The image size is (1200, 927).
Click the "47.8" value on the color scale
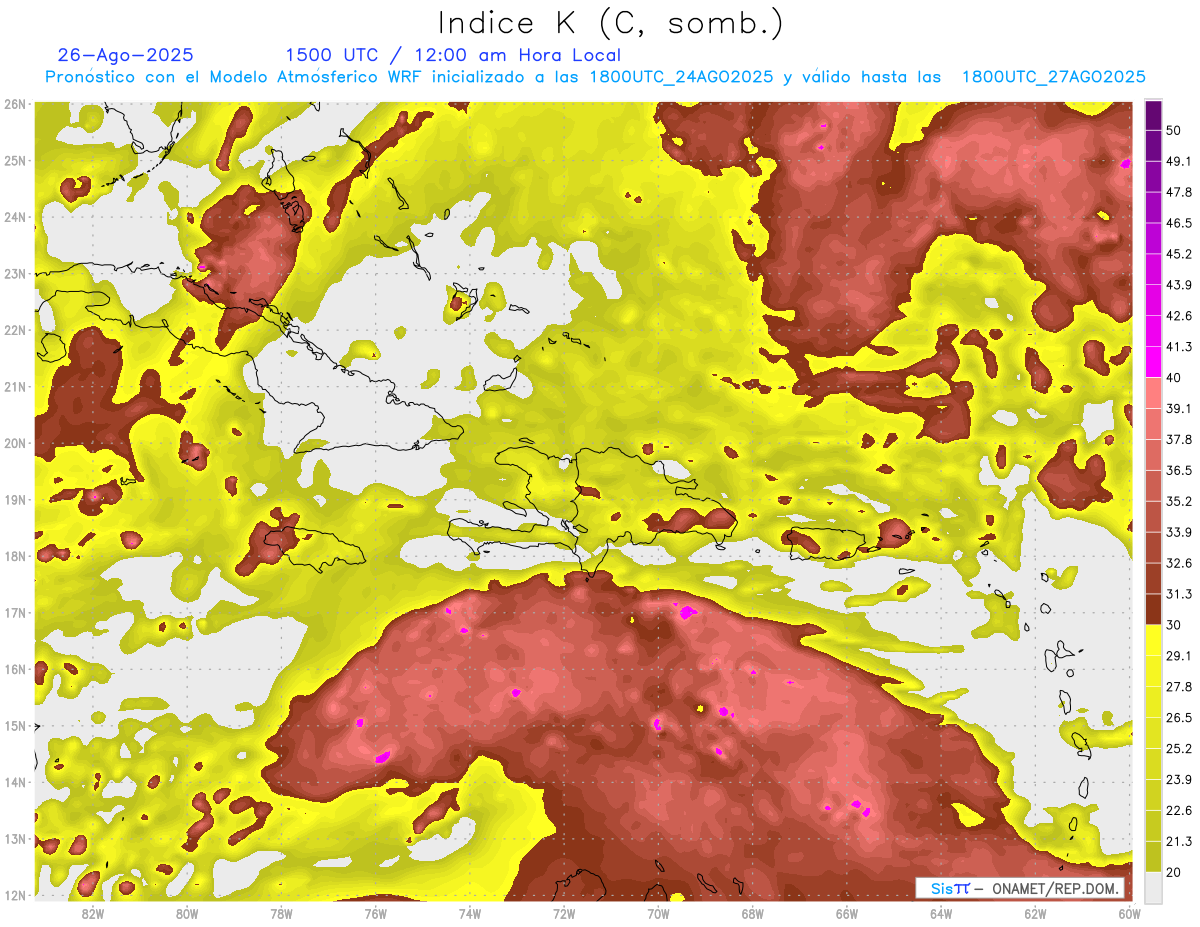[x=1178, y=192]
